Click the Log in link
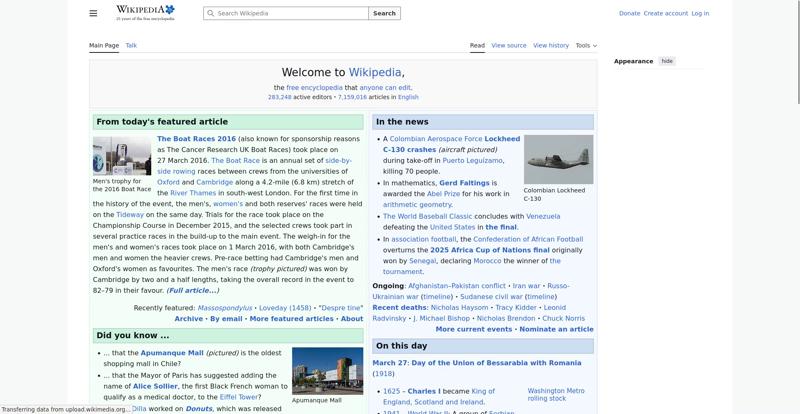Viewport: 800px width, 414px height. (x=700, y=14)
